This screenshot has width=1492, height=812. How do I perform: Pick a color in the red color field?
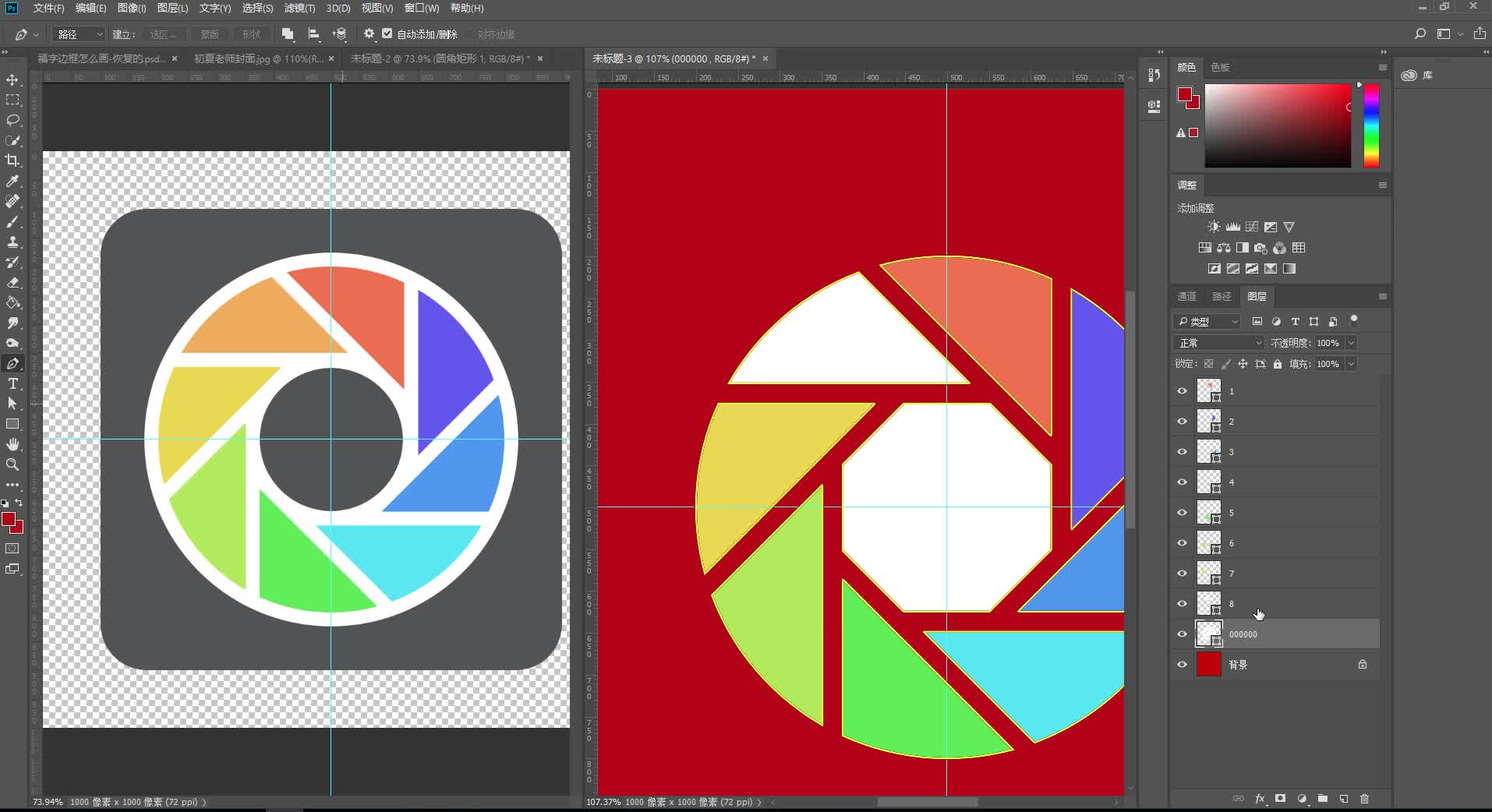[x=1278, y=125]
